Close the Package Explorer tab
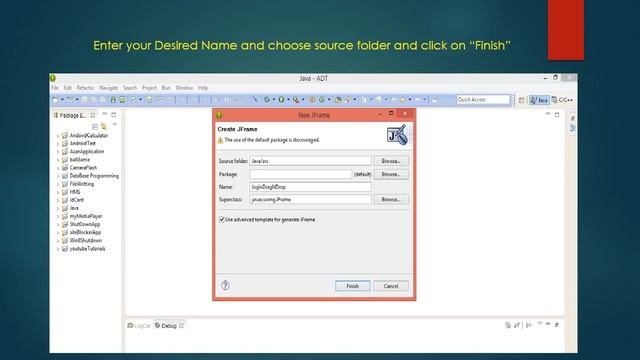640x360 pixels. click(x=93, y=116)
